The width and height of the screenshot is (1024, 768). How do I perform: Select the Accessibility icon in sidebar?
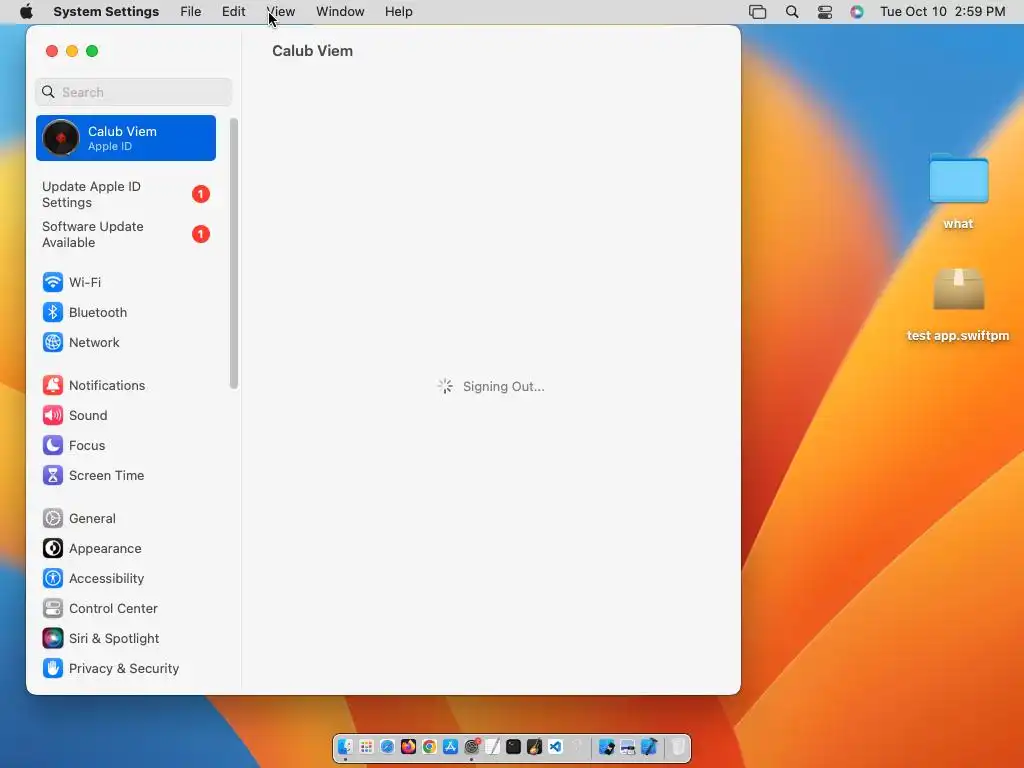coord(53,579)
